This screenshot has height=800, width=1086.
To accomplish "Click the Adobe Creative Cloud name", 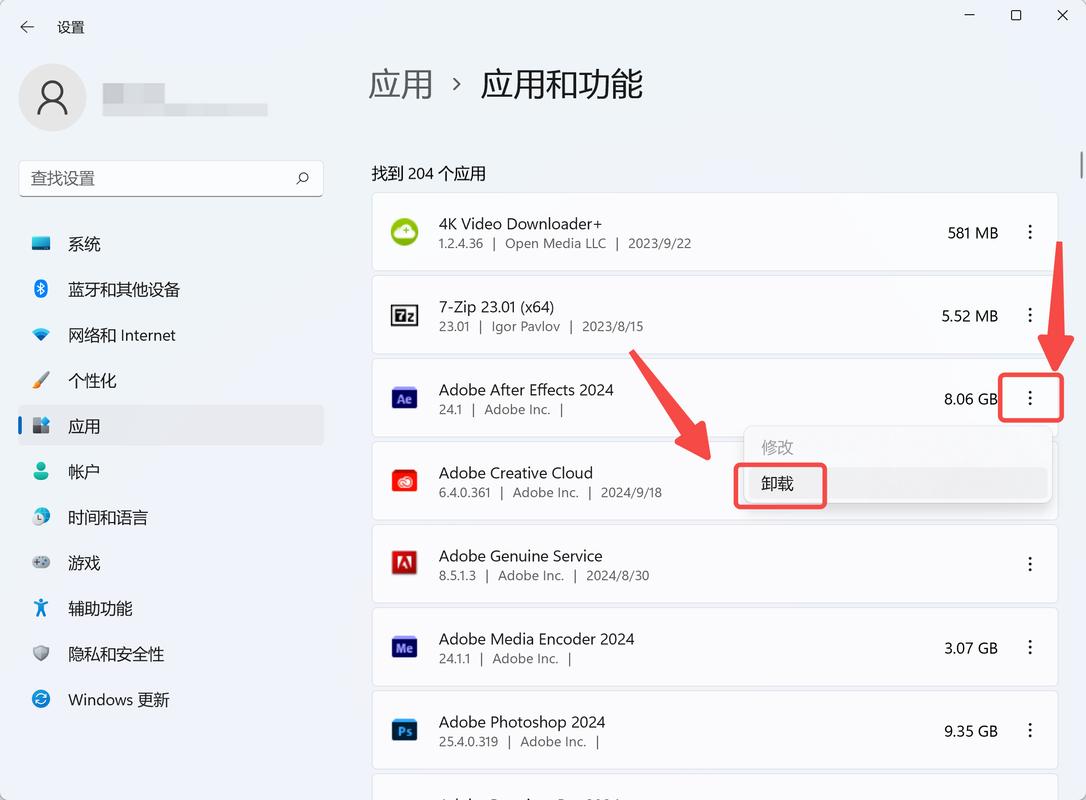I will coord(516,473).
